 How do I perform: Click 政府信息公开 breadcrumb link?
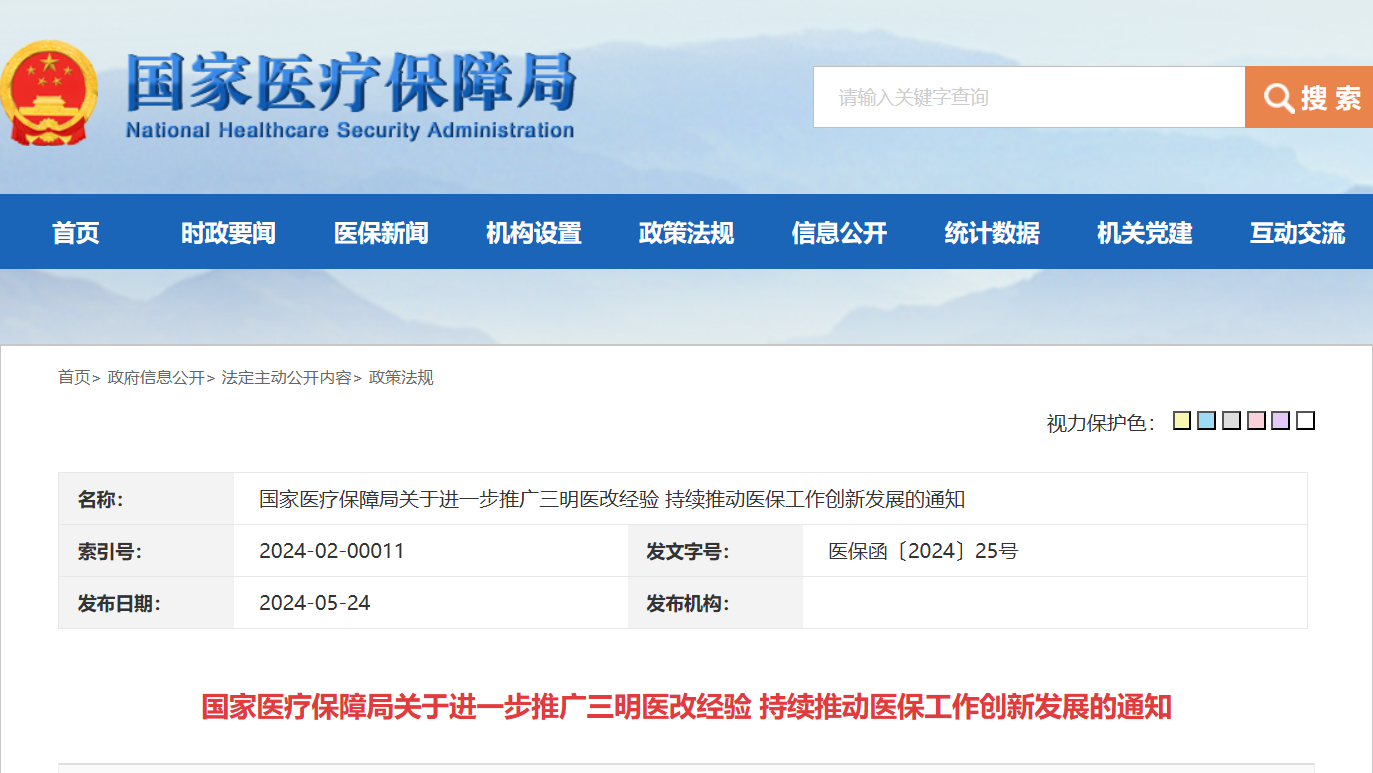pyautogui.click(x=156, y=378)
